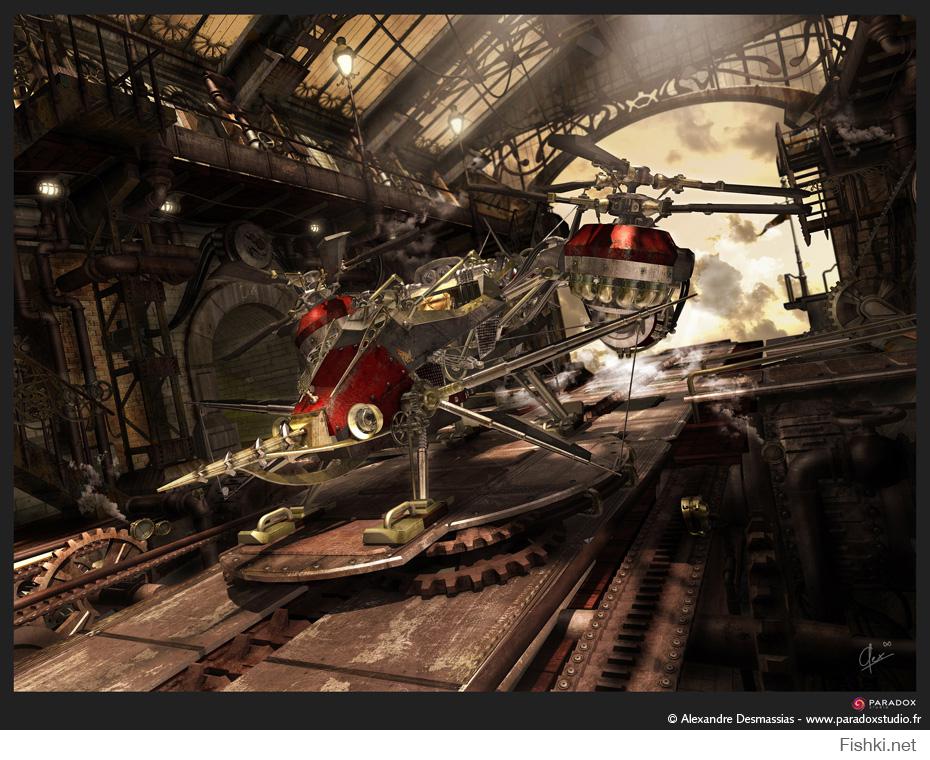Click the glowing wall lamp on left side

point(49,188)
